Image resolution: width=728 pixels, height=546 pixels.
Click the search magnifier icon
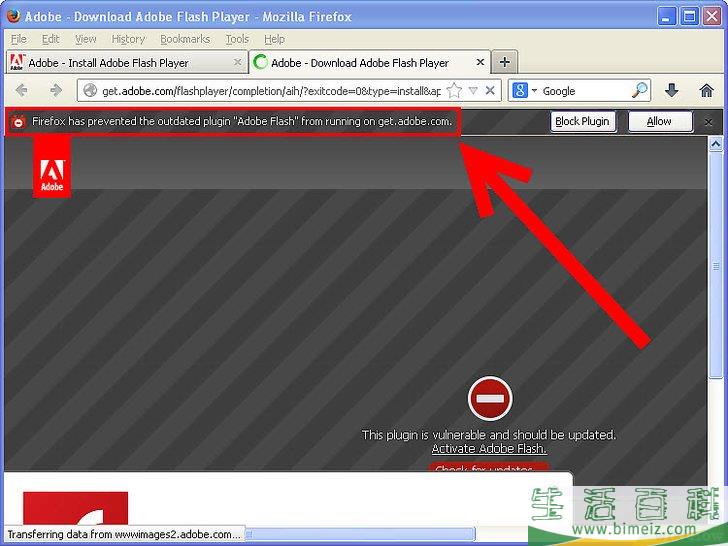639,90
